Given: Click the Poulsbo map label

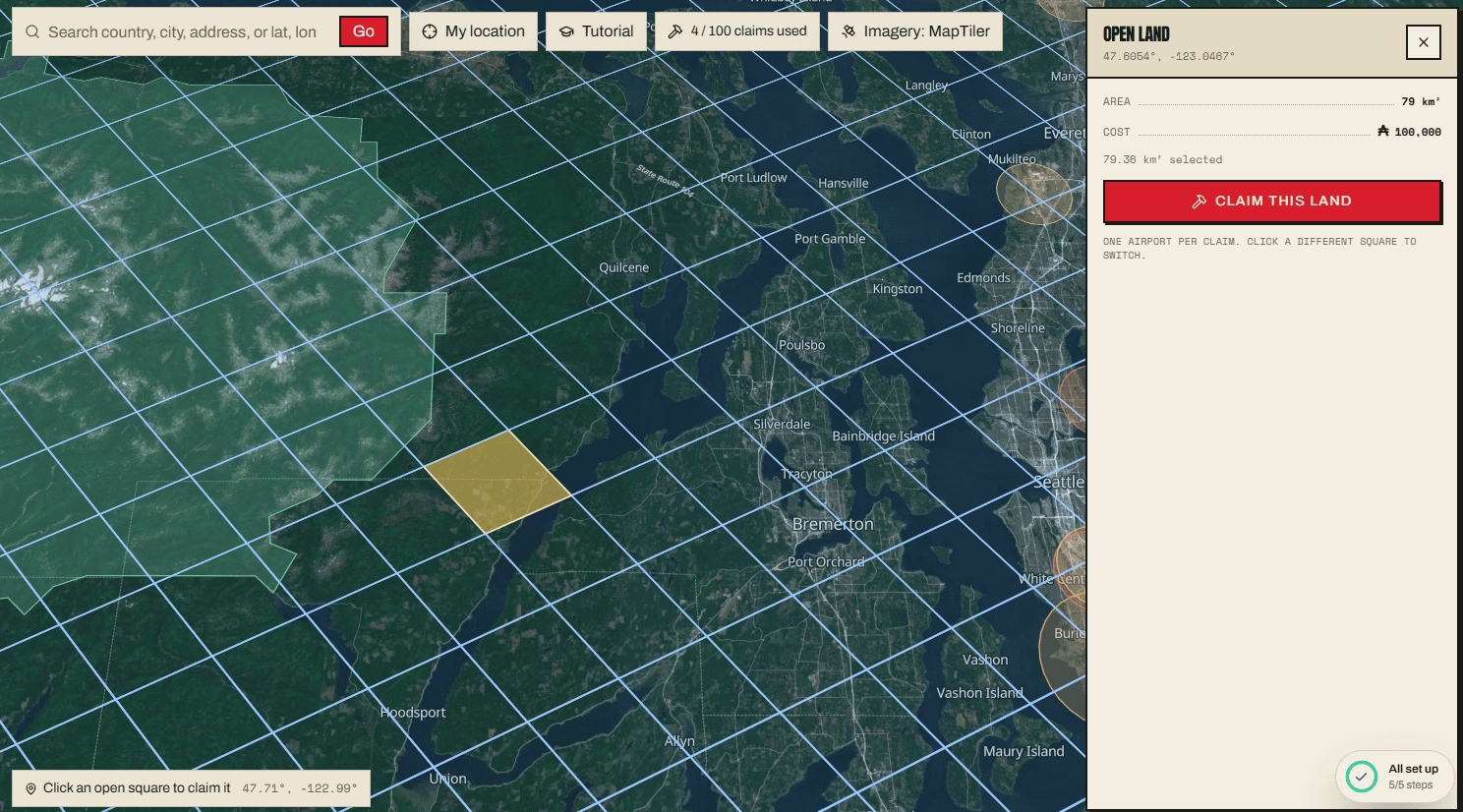Looking at the screenshot, I should coord(801,345).
